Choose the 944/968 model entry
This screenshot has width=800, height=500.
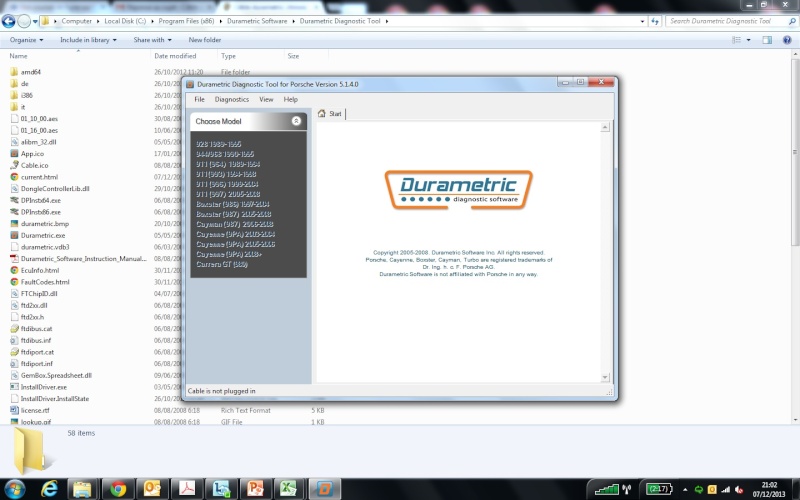tap(225, 154)
